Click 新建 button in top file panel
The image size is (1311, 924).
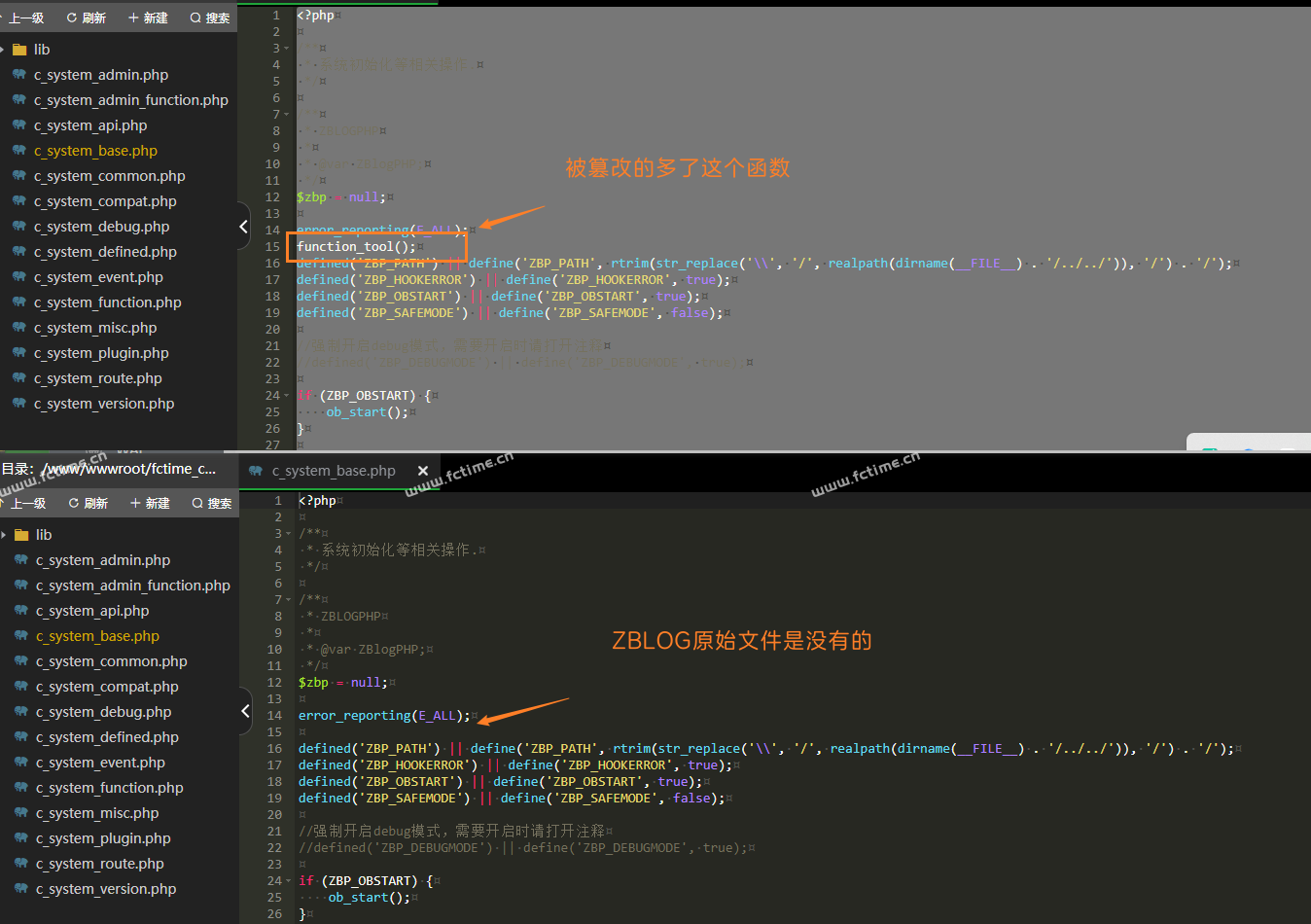coord(148,18)
